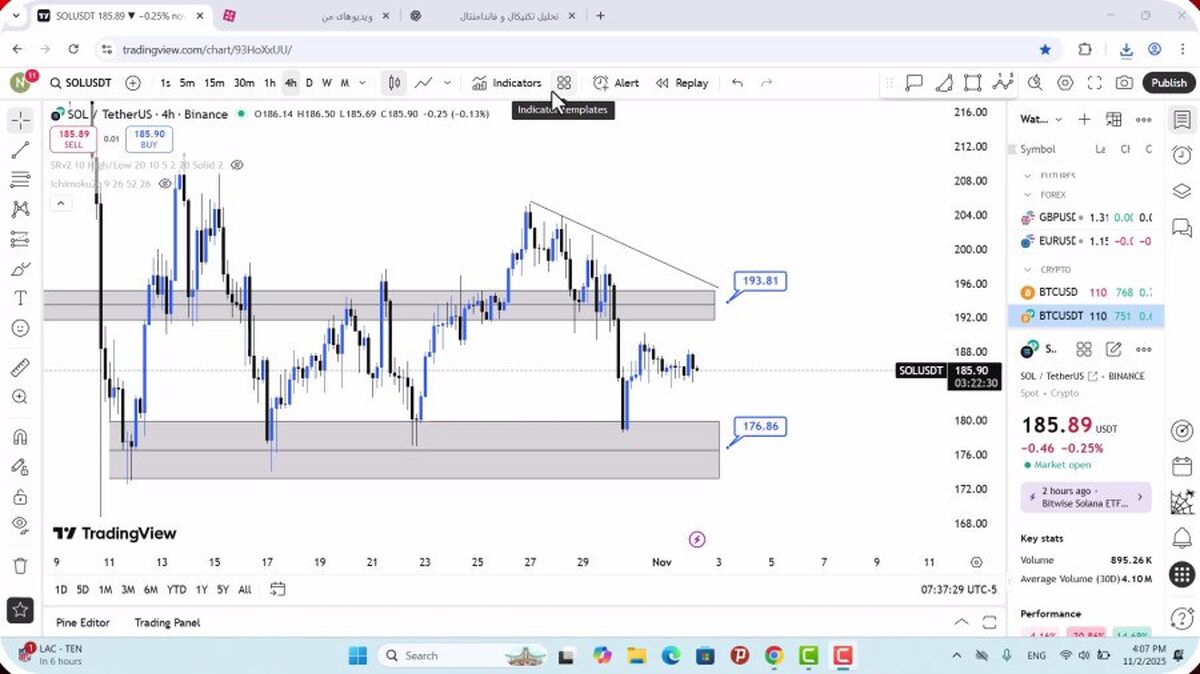
Task: Collapse the indicator legend chevron
Action: click(60, 204)
